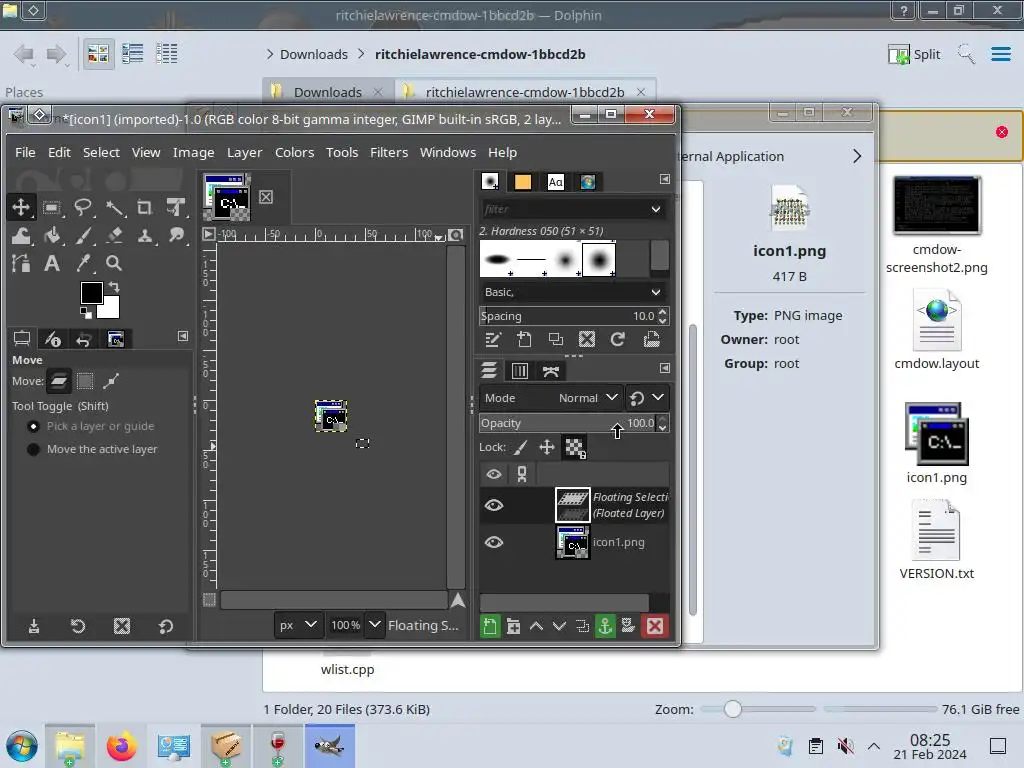Open the File menu
This screenshot has width=1024, height=768.
coord(25,152)
